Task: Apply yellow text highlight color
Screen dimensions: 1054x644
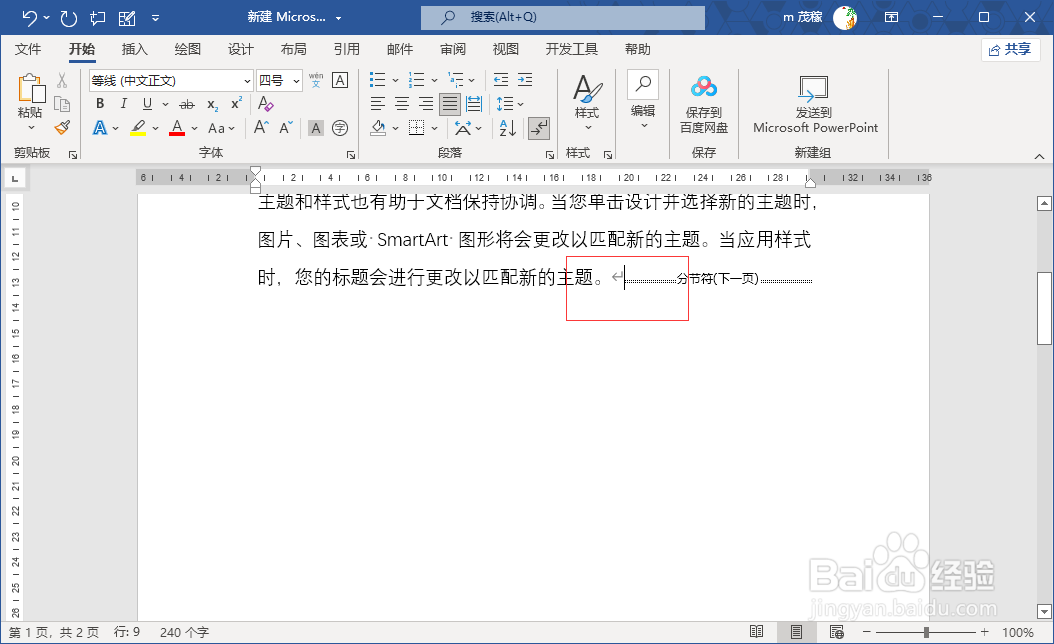Action: pos(138,128)
